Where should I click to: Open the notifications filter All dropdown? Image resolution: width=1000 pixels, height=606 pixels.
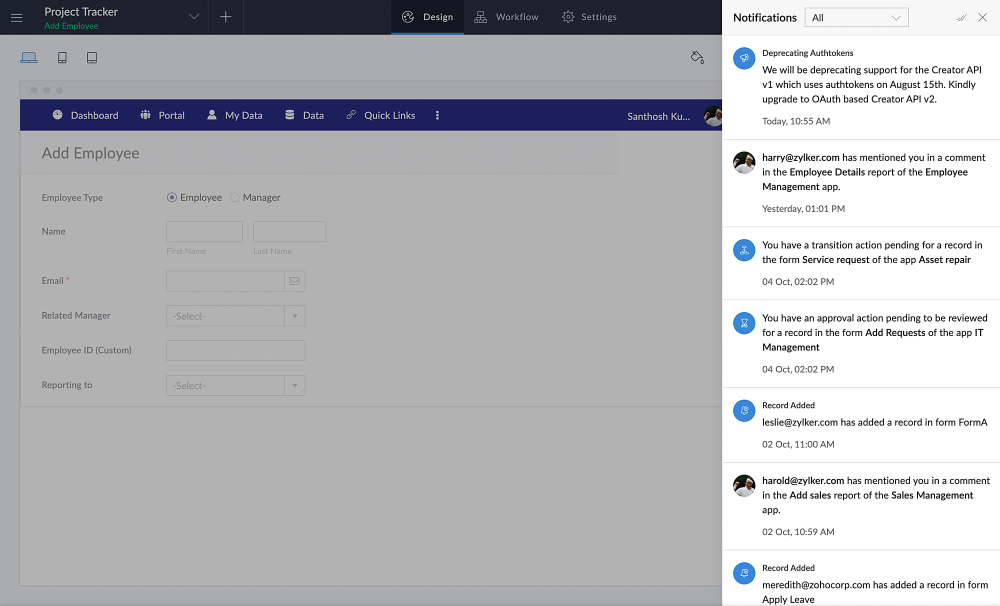tap(857, 18)
